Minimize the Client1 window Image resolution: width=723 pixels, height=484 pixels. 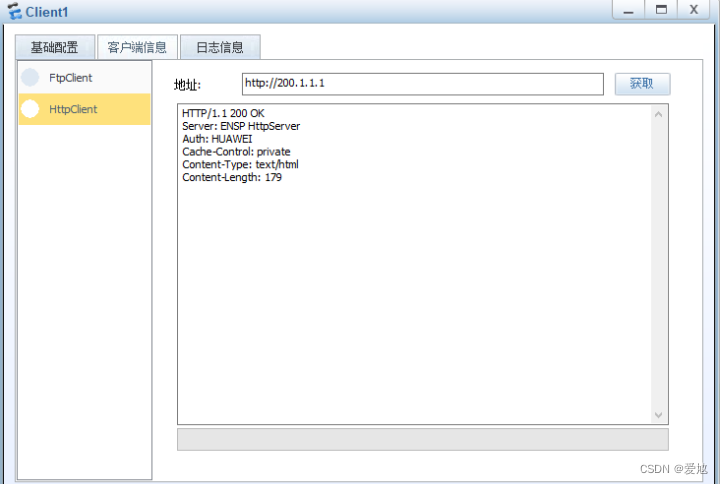pyautogui.click(x=628, y=10)
